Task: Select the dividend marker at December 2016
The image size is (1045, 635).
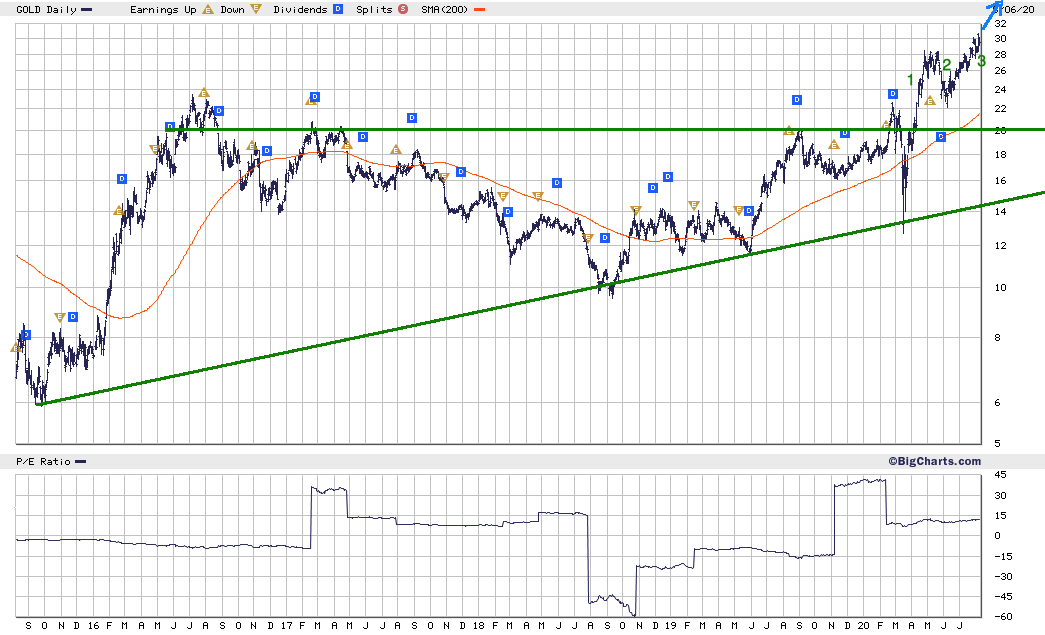Action: coord(267,151)
